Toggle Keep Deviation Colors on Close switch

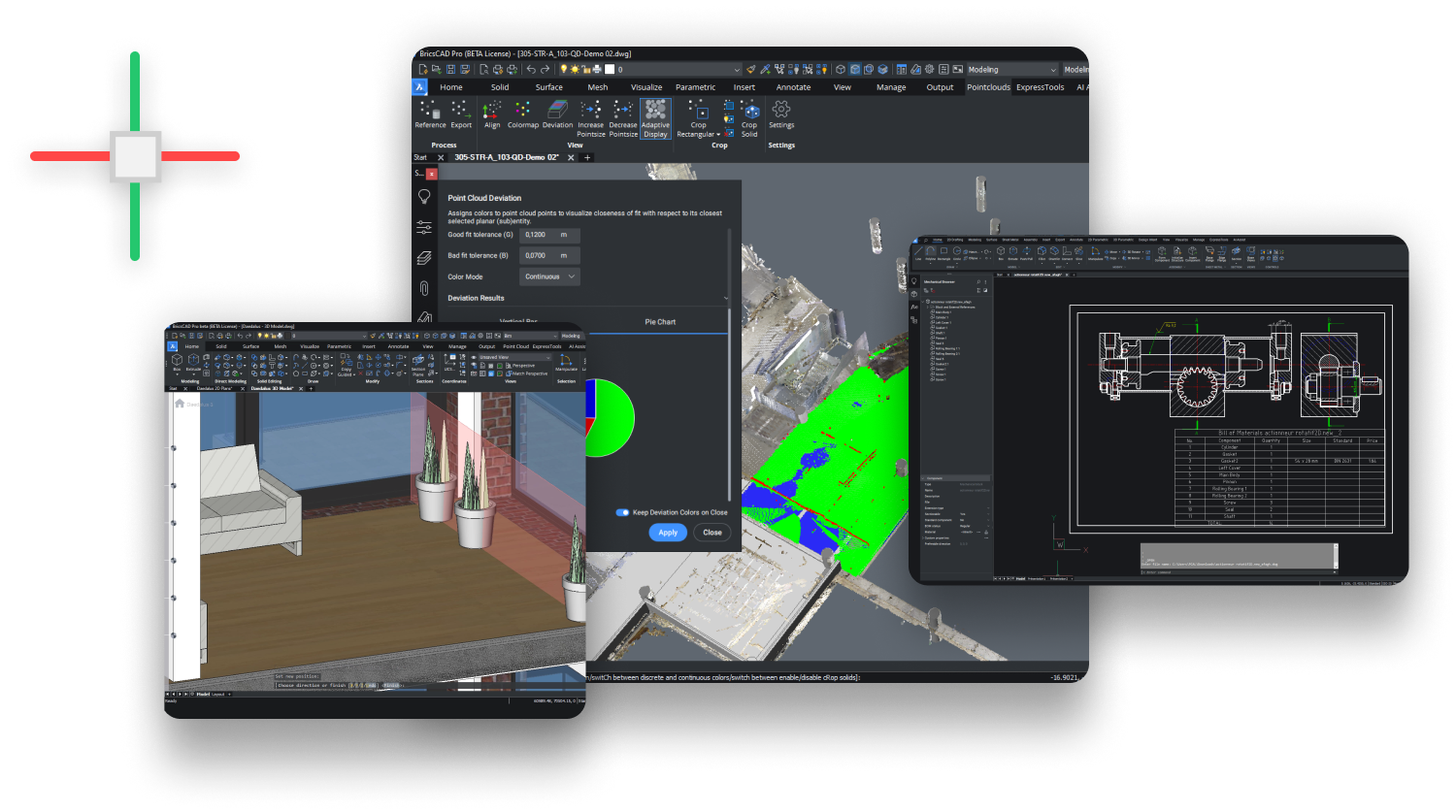[x=622, y=512]
